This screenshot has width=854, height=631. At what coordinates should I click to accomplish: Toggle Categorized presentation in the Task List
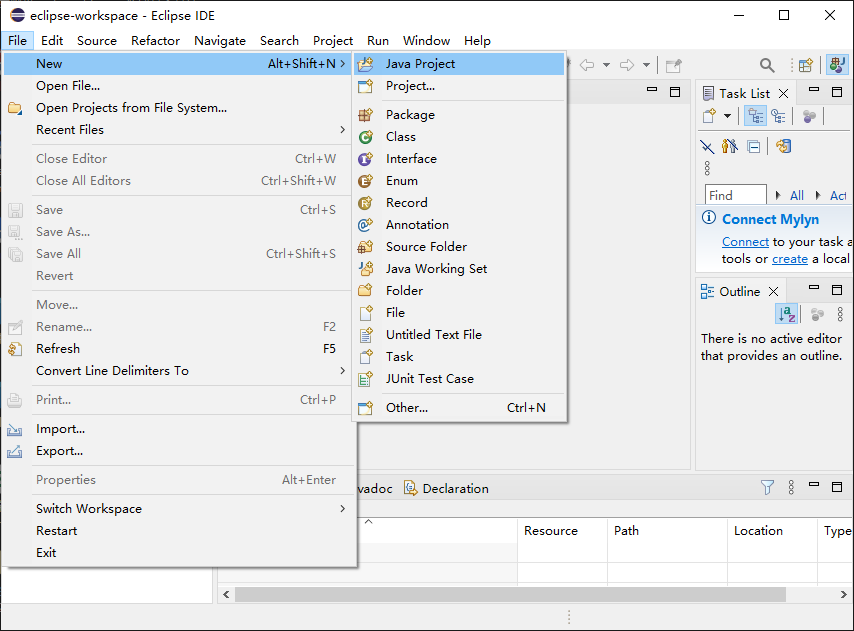click(755, 116)
